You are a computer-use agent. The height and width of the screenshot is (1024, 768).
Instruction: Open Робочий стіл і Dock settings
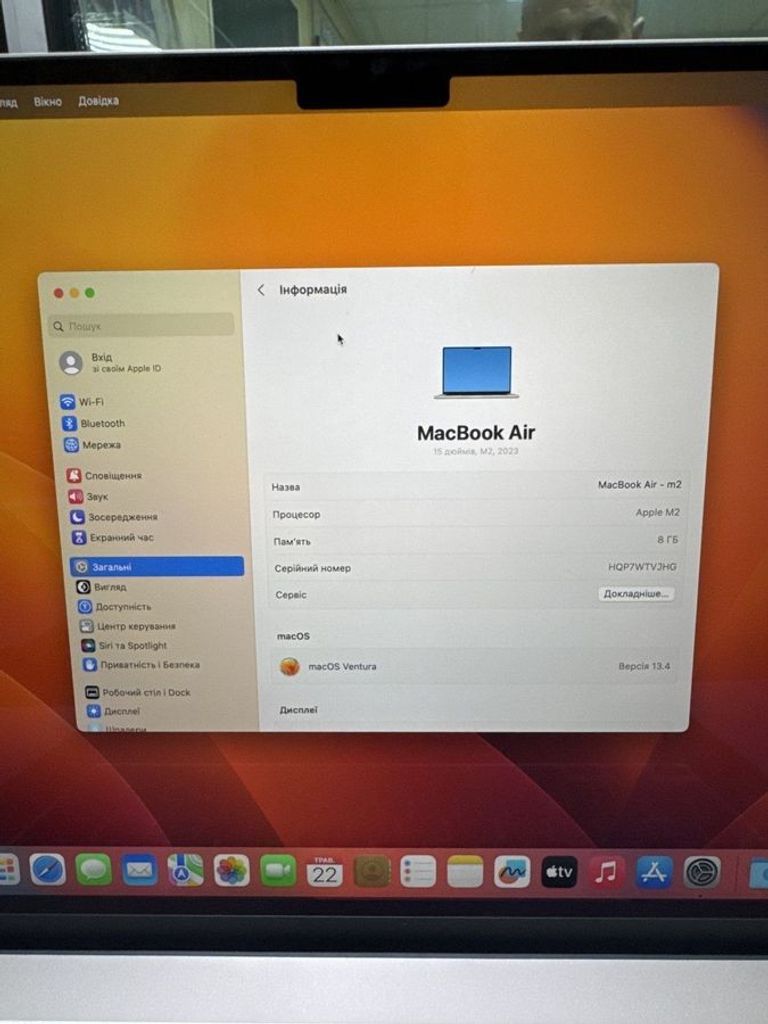(x=138, y=692)
